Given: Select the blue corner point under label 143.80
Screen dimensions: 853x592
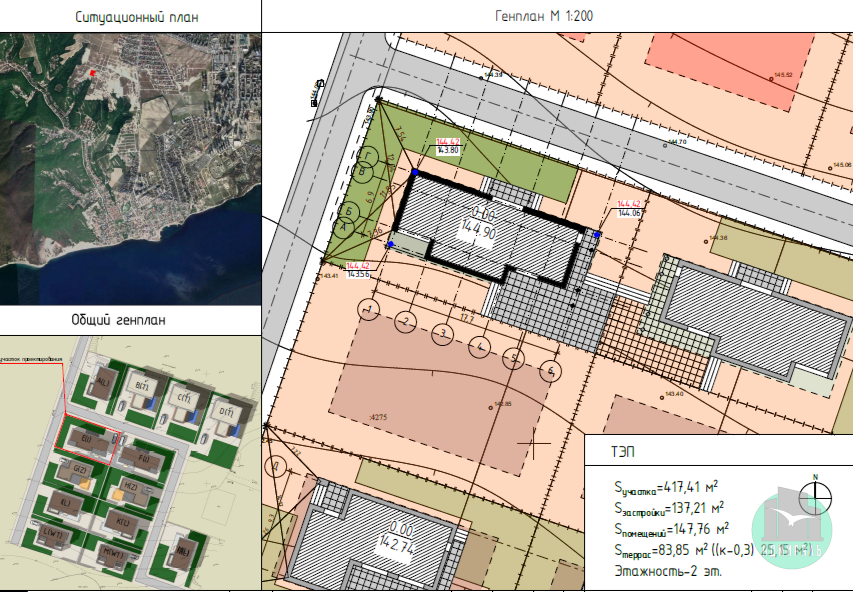Looking at the screenshot, I should pos(413,172).
